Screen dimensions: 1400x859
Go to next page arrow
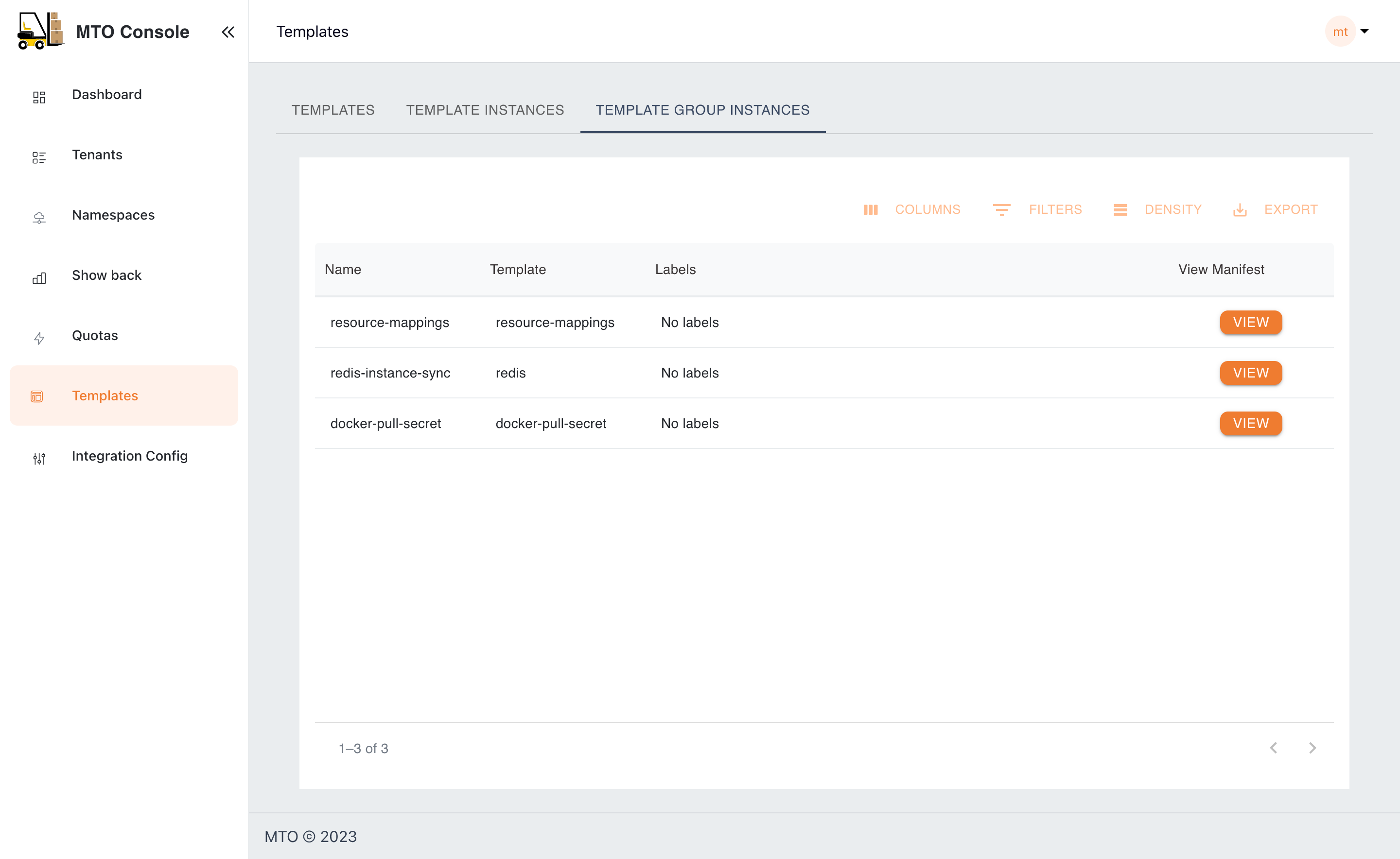[x=1312, y=748]
